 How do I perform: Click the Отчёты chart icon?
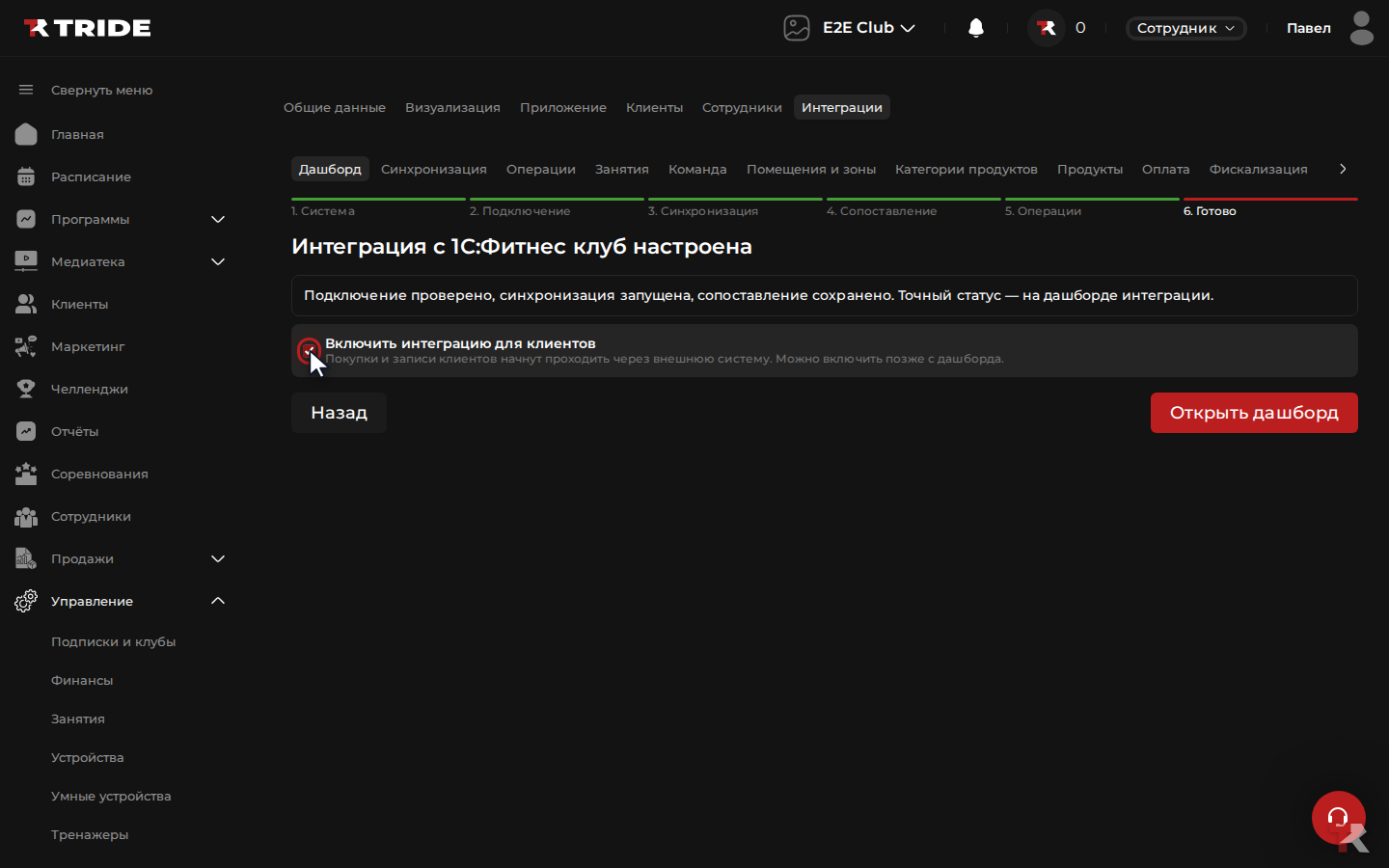(26, 431)
